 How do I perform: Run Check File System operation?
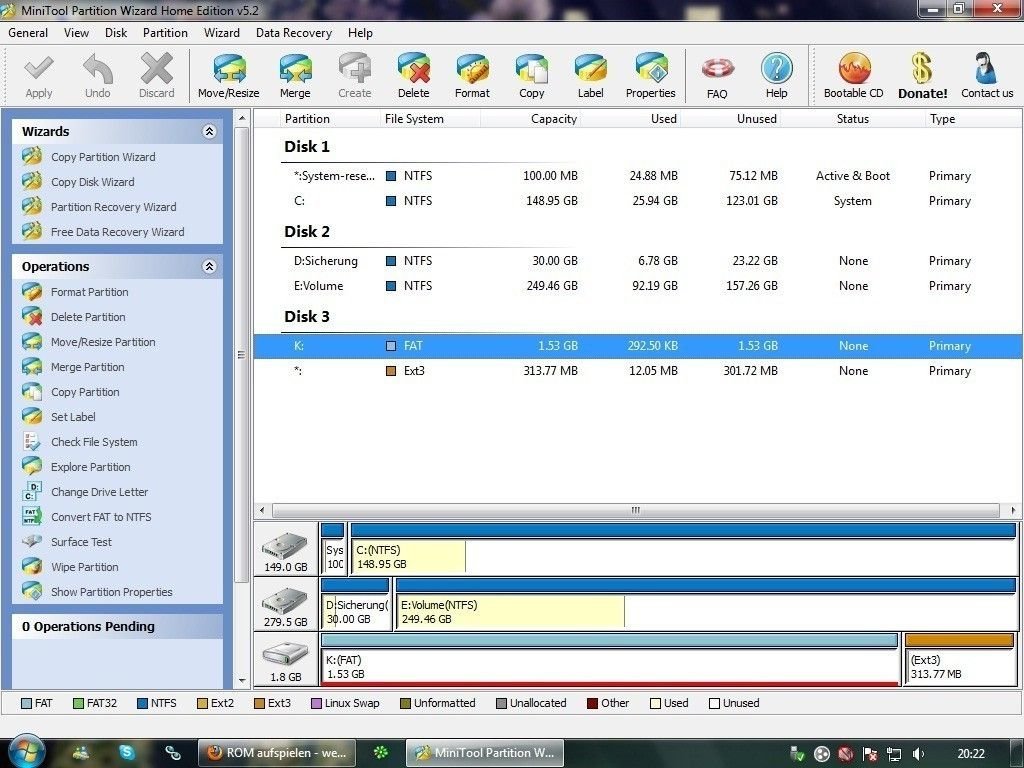94,442
